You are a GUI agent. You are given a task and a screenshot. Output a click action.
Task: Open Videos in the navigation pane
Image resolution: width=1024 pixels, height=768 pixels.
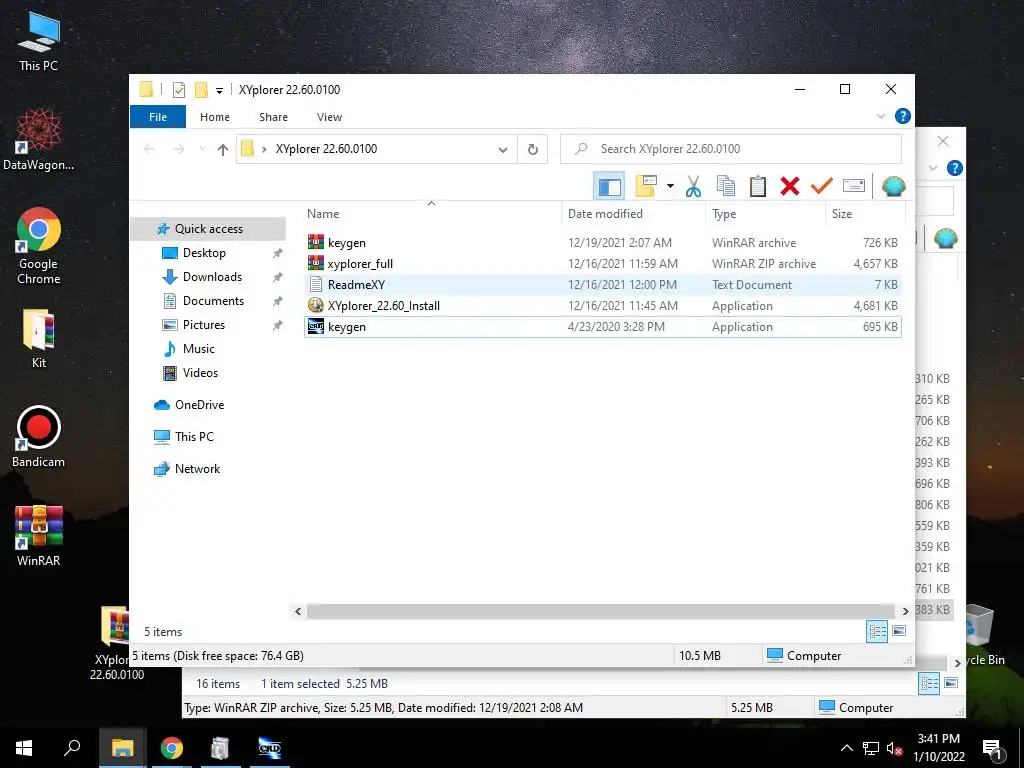coord(200,373)
